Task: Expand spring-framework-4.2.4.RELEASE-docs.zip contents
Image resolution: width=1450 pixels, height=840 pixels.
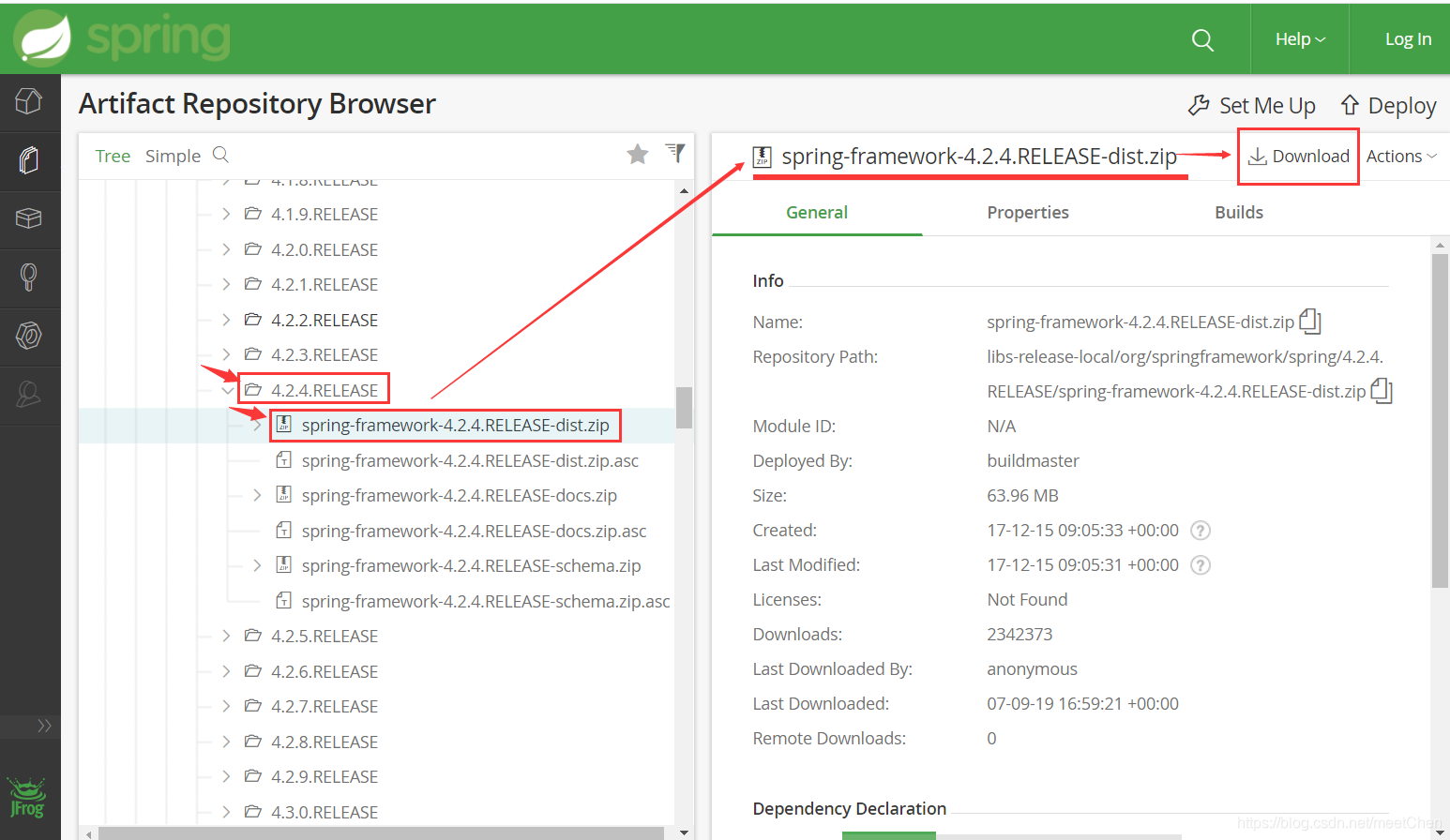Action: 257,495
